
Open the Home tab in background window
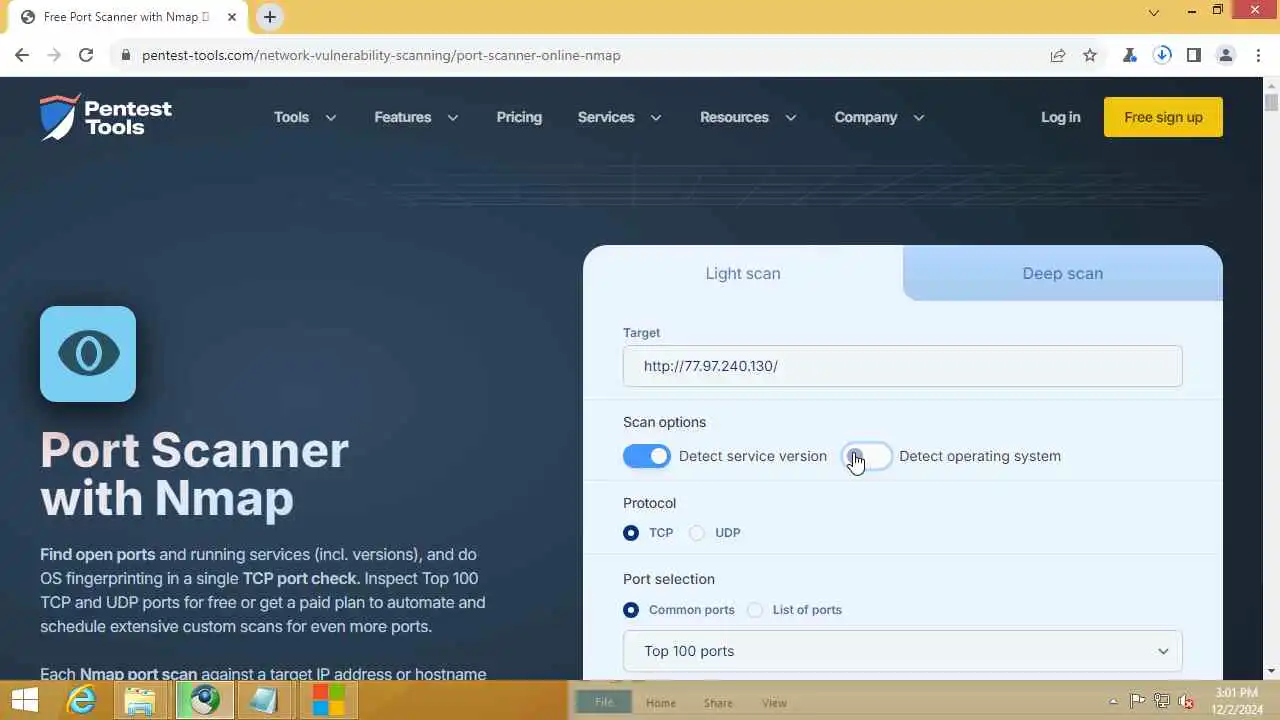[661, 703]
